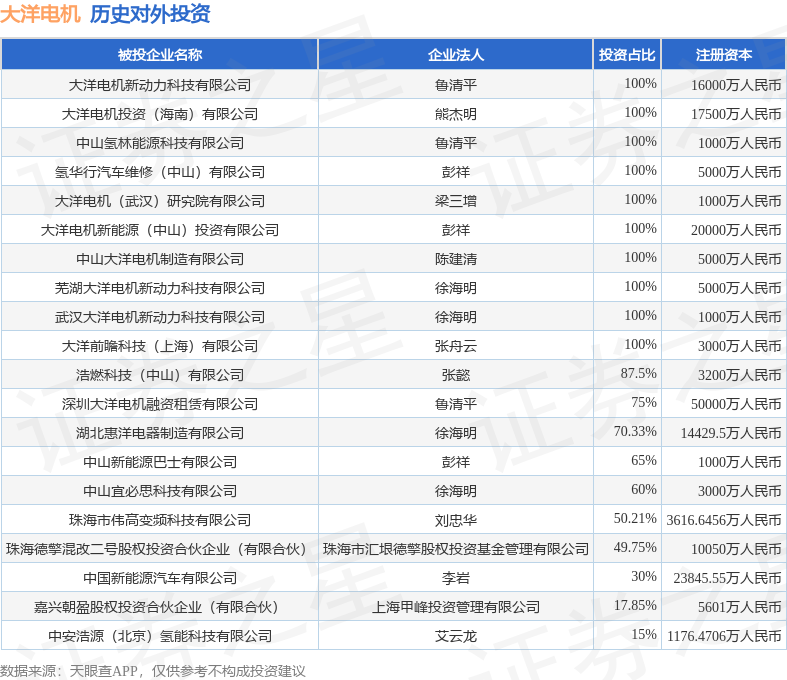The image size is (787, 680).
Task: Click 17500万人民币 registered capital
Action: 736,114
